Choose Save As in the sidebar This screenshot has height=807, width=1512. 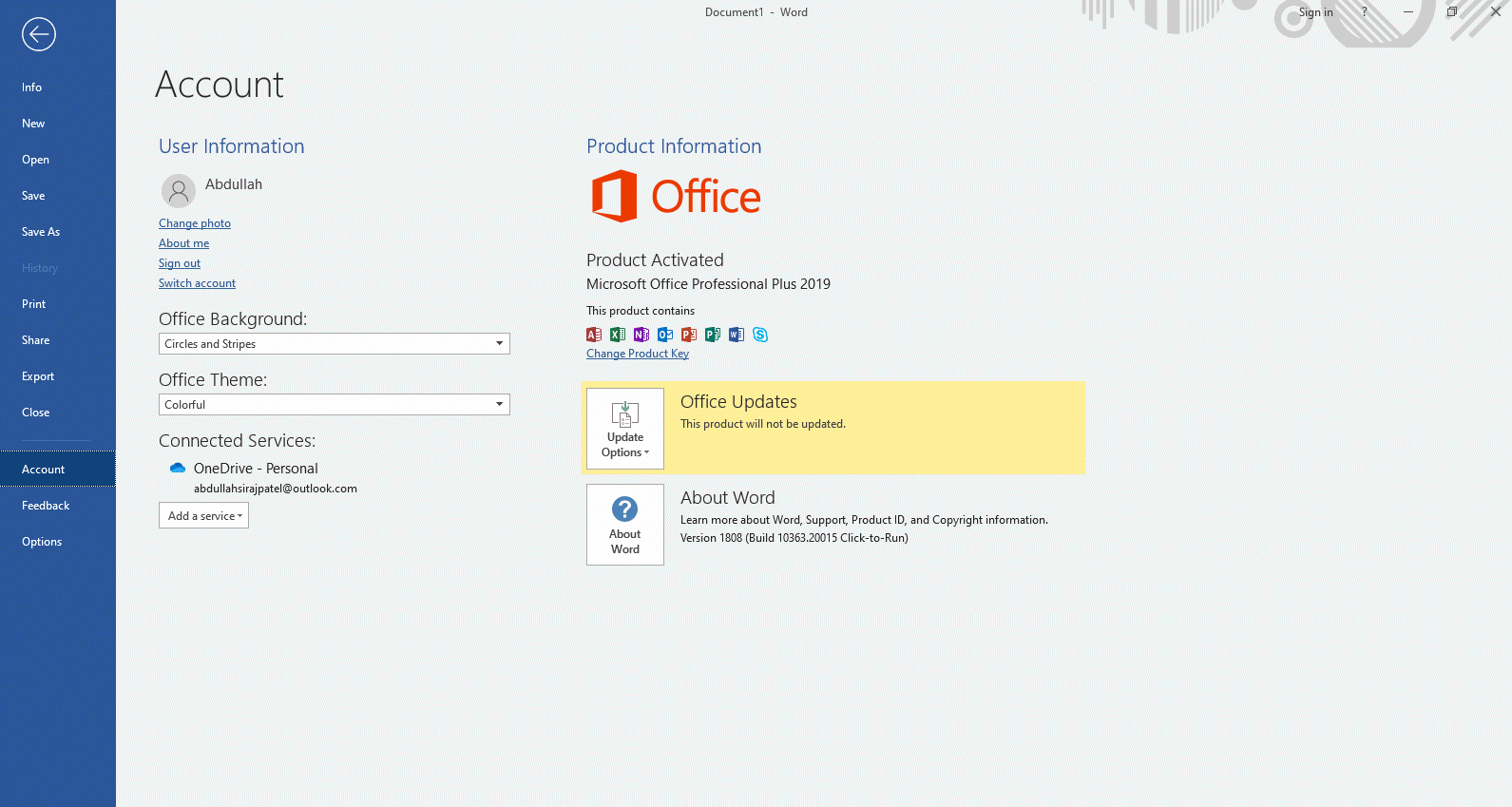click(58, 232)
